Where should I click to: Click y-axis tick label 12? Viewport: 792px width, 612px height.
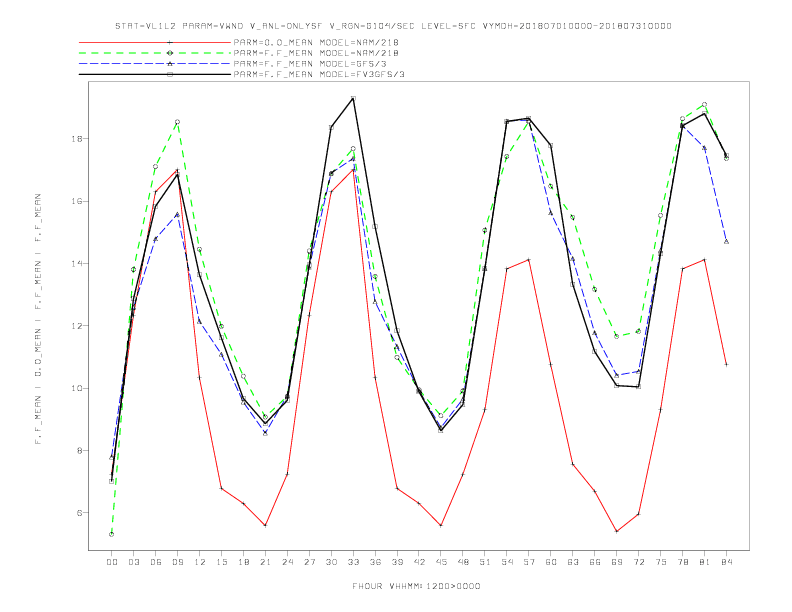(76, 326)
